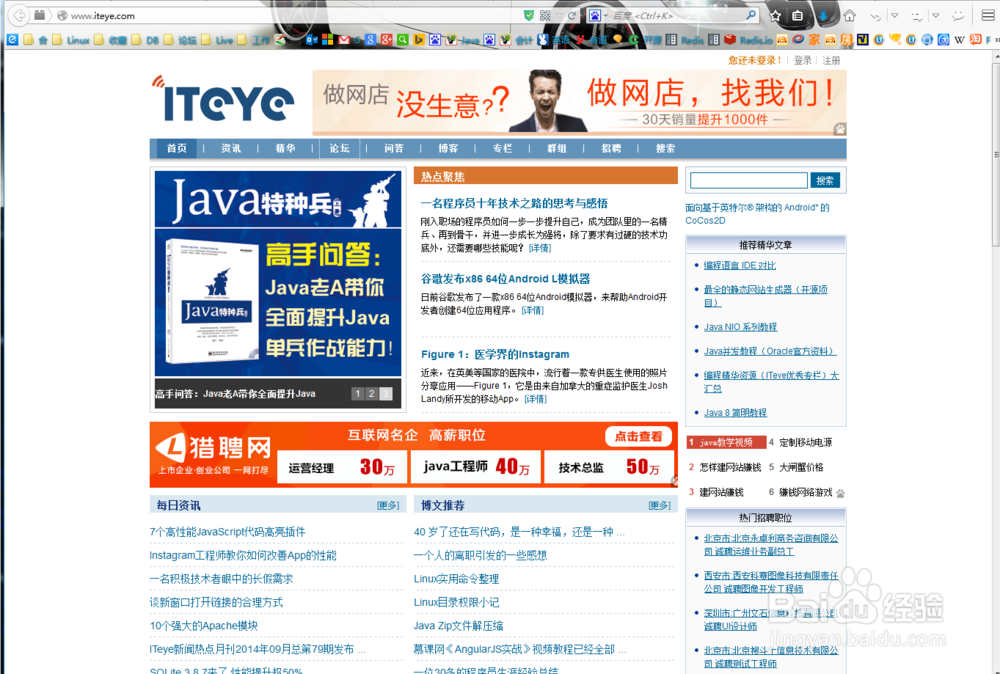Click the Baidu paw search engine icon

click(x=594, y=15)
